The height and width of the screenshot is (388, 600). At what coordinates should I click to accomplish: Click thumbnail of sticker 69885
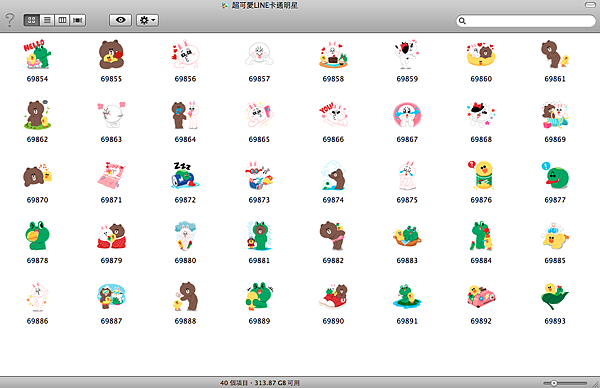point(555,236)
